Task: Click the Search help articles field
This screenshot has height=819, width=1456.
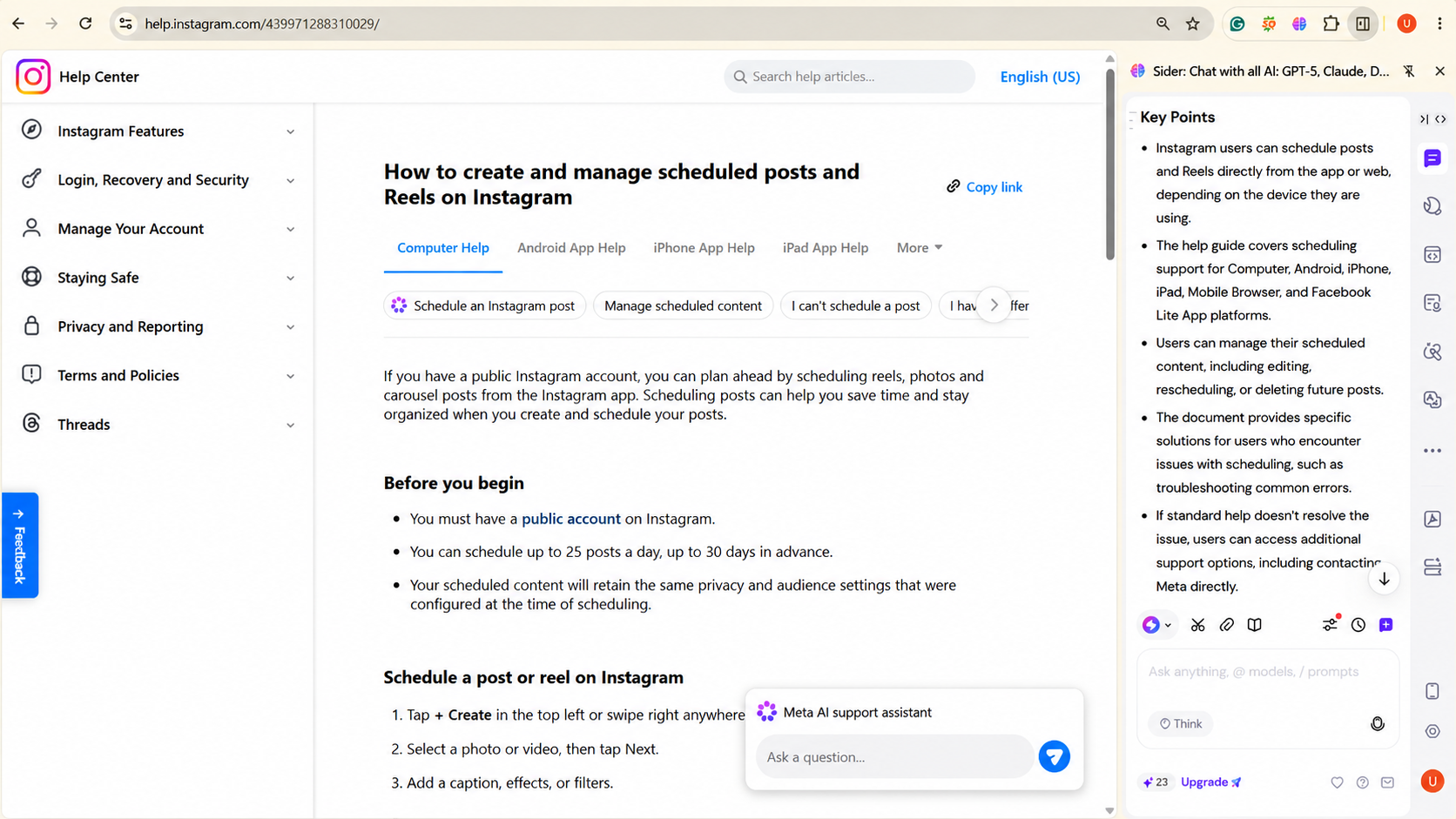Action: click(849, 77)
